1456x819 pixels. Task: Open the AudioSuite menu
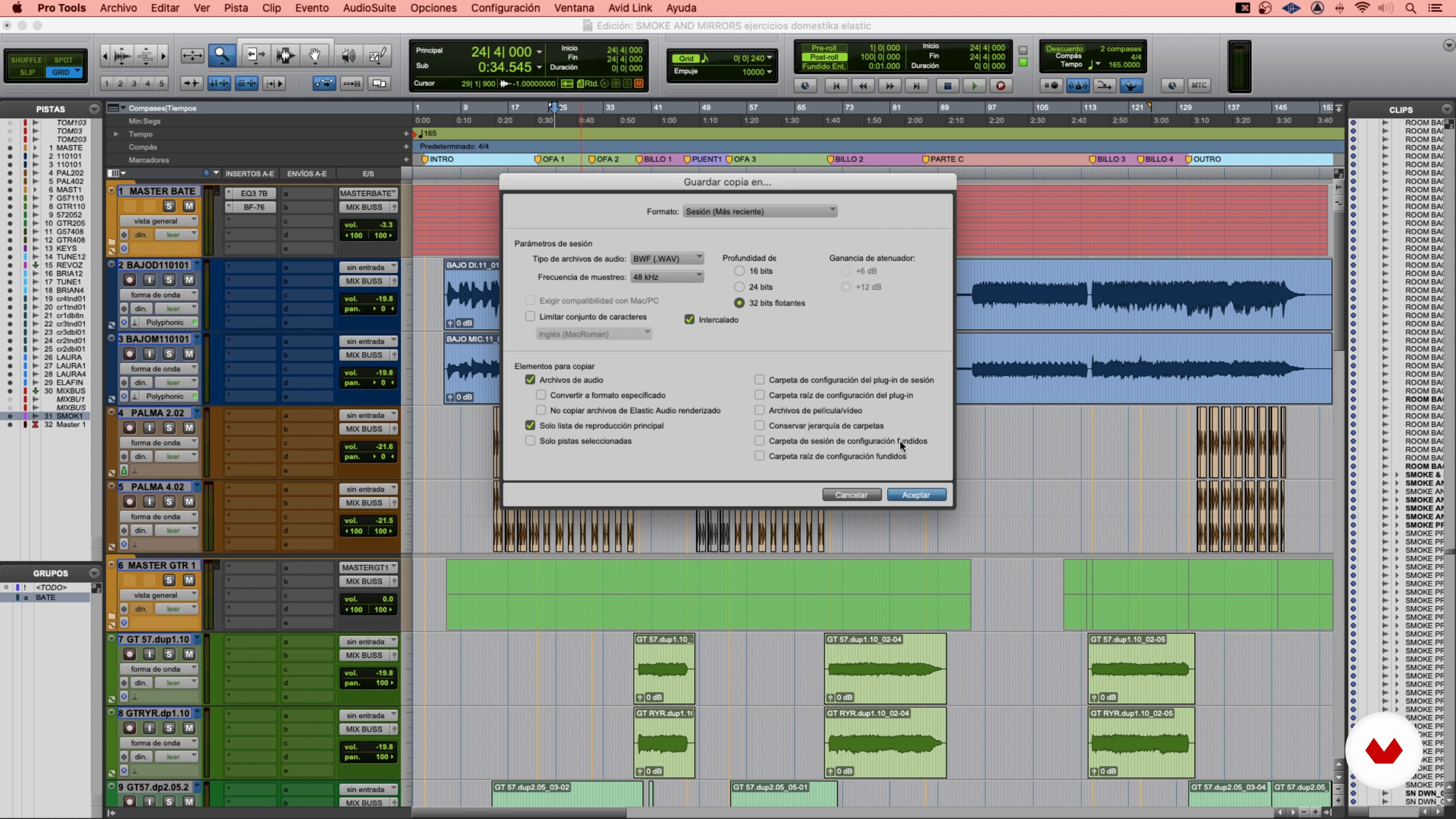[369, 8]
